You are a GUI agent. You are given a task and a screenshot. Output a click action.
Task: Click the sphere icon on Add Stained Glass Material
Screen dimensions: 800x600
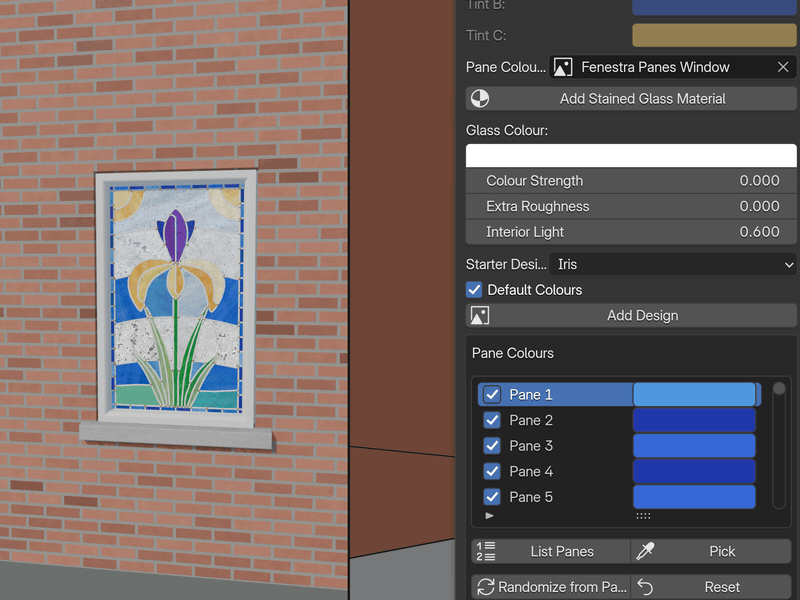click(480, 98)
